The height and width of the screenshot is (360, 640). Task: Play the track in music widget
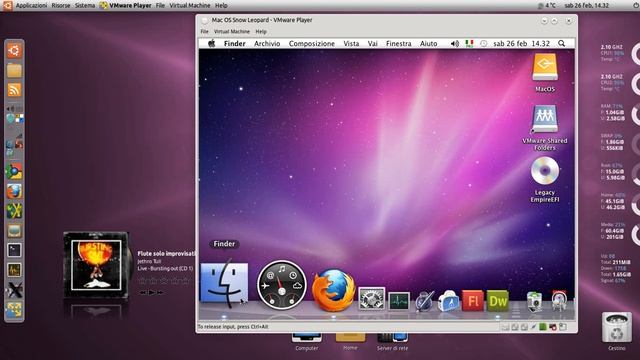pos(152,292)
